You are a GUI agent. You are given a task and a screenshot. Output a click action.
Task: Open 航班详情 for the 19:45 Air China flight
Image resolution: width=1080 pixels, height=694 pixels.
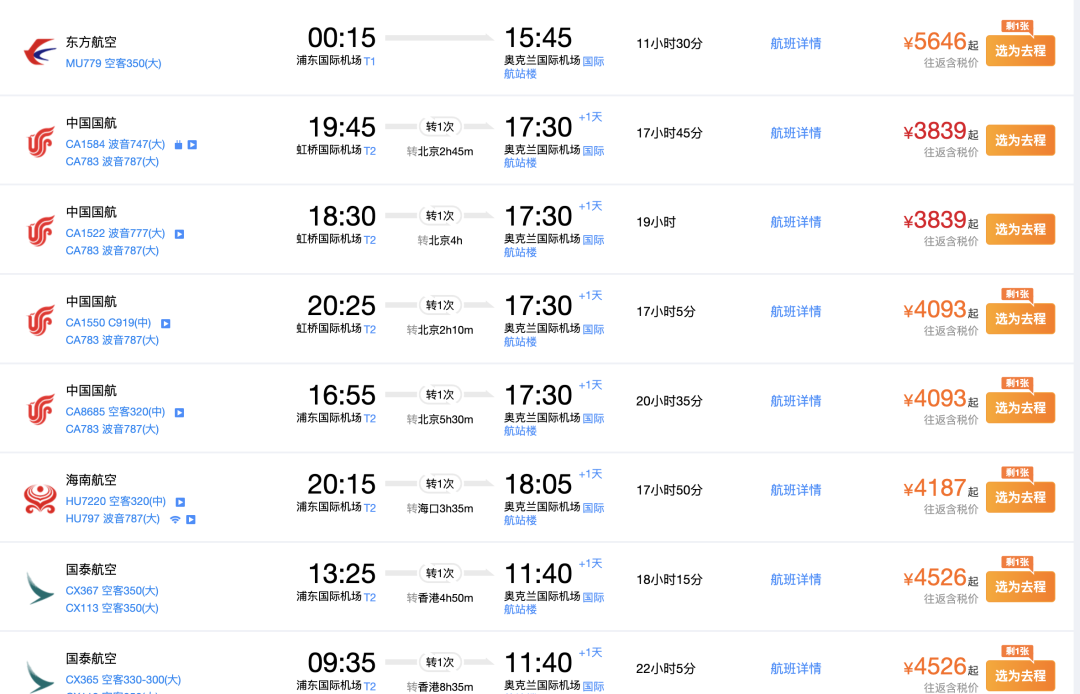796,133
